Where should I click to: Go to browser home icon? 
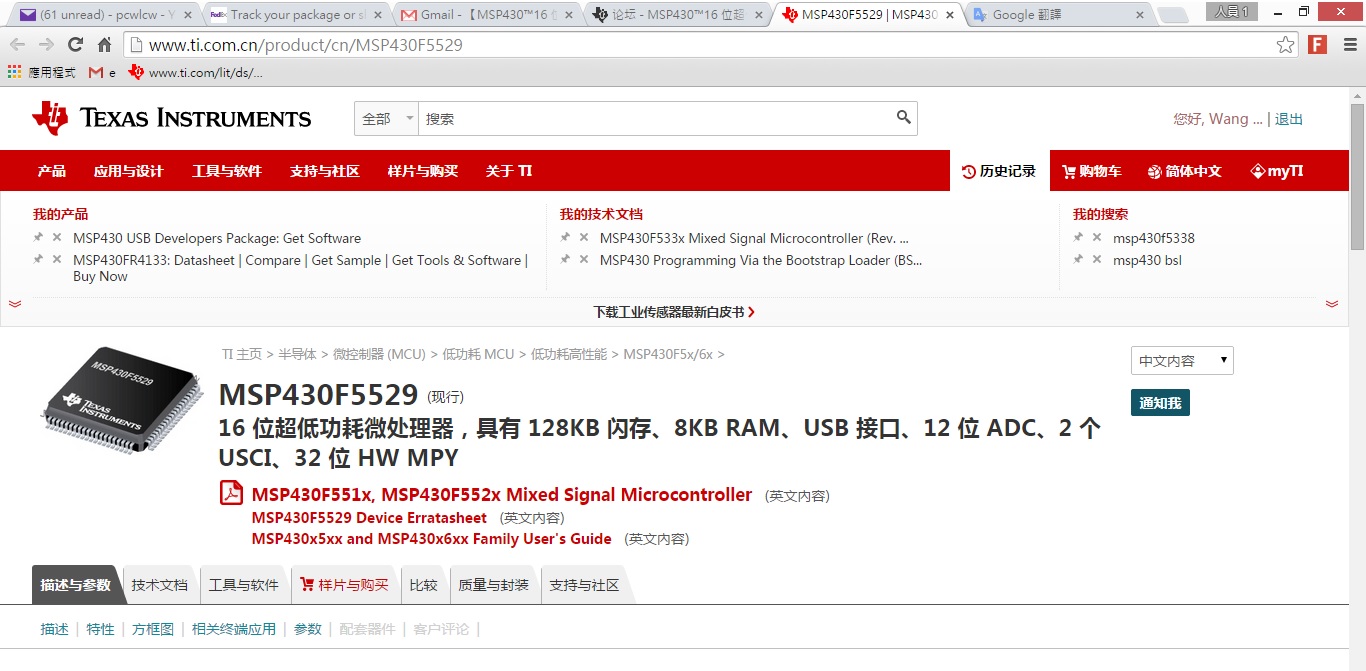[x=104, y=45]
